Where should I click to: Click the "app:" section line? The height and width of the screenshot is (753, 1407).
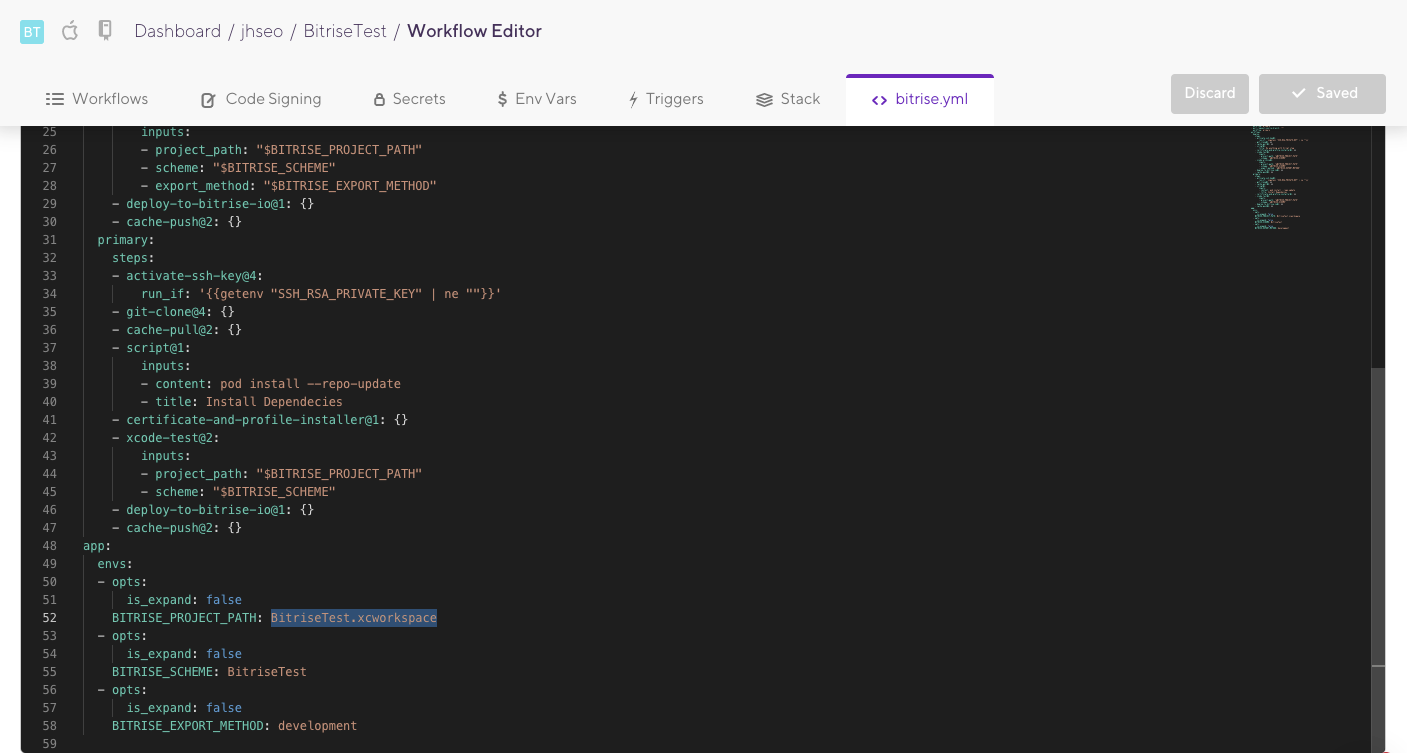(97, 546)
